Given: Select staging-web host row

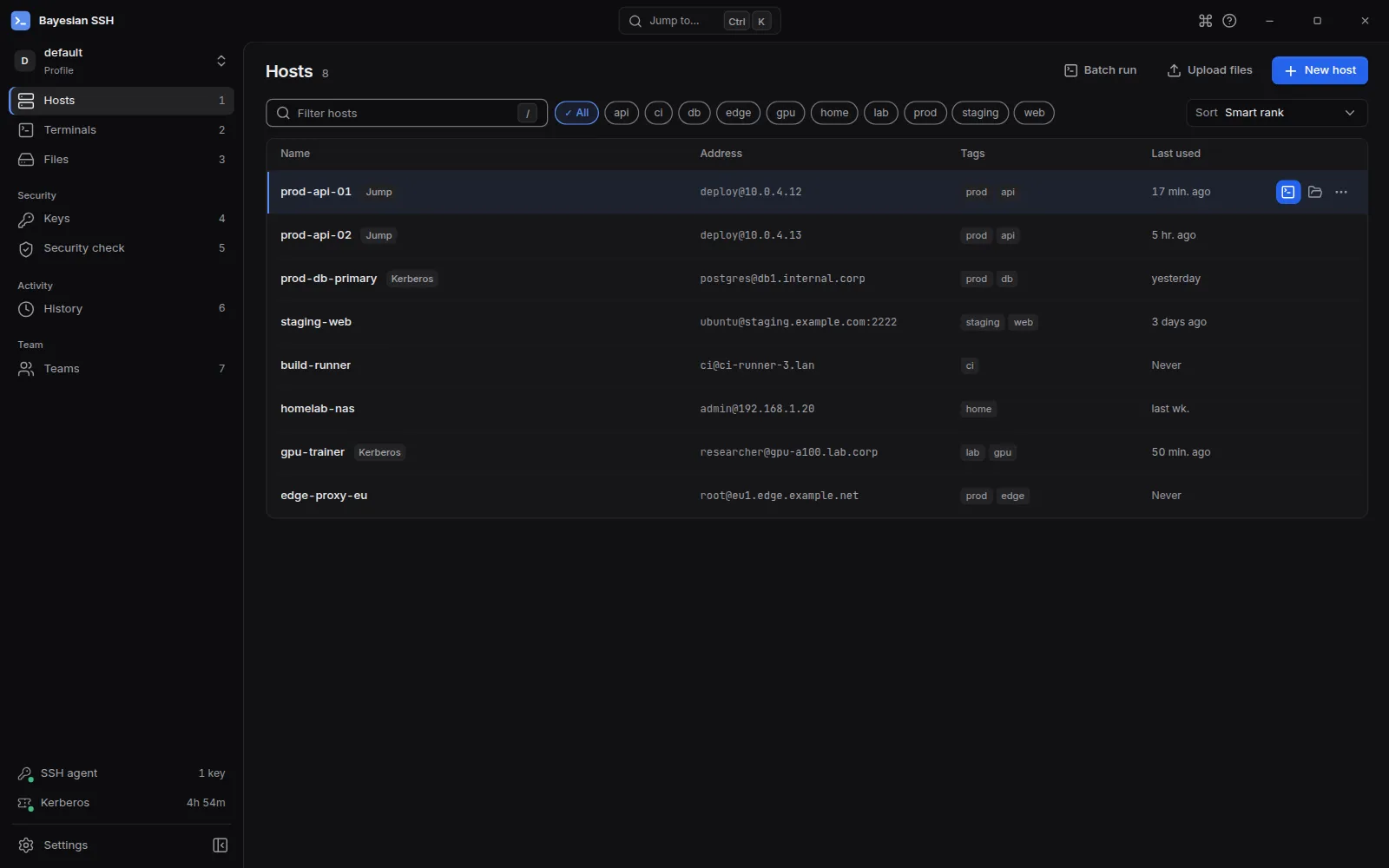Looking at the screenshot, I should point(817,322).
